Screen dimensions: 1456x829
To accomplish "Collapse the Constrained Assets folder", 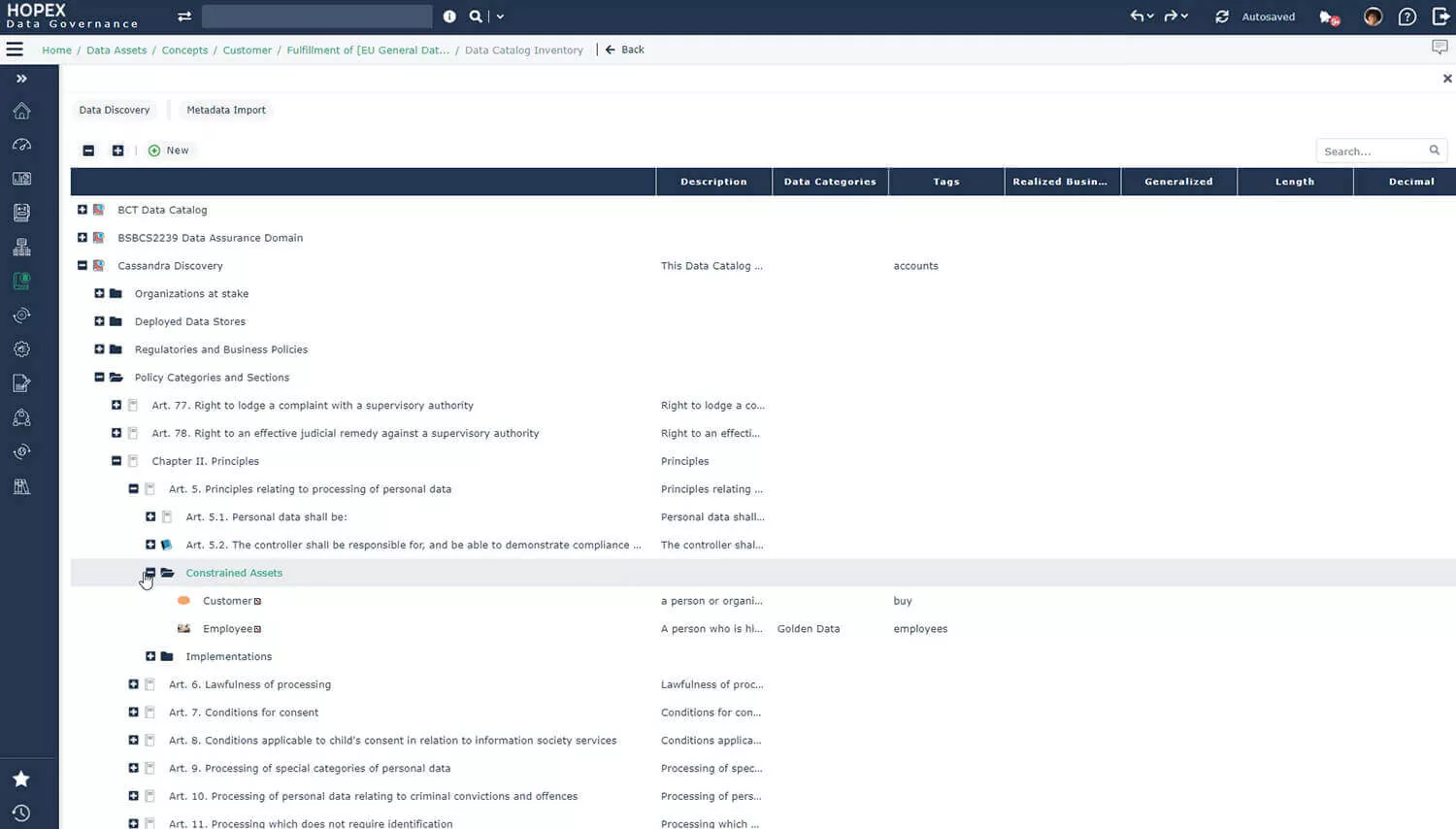I will pyautogui.click(x=150, y=573).
